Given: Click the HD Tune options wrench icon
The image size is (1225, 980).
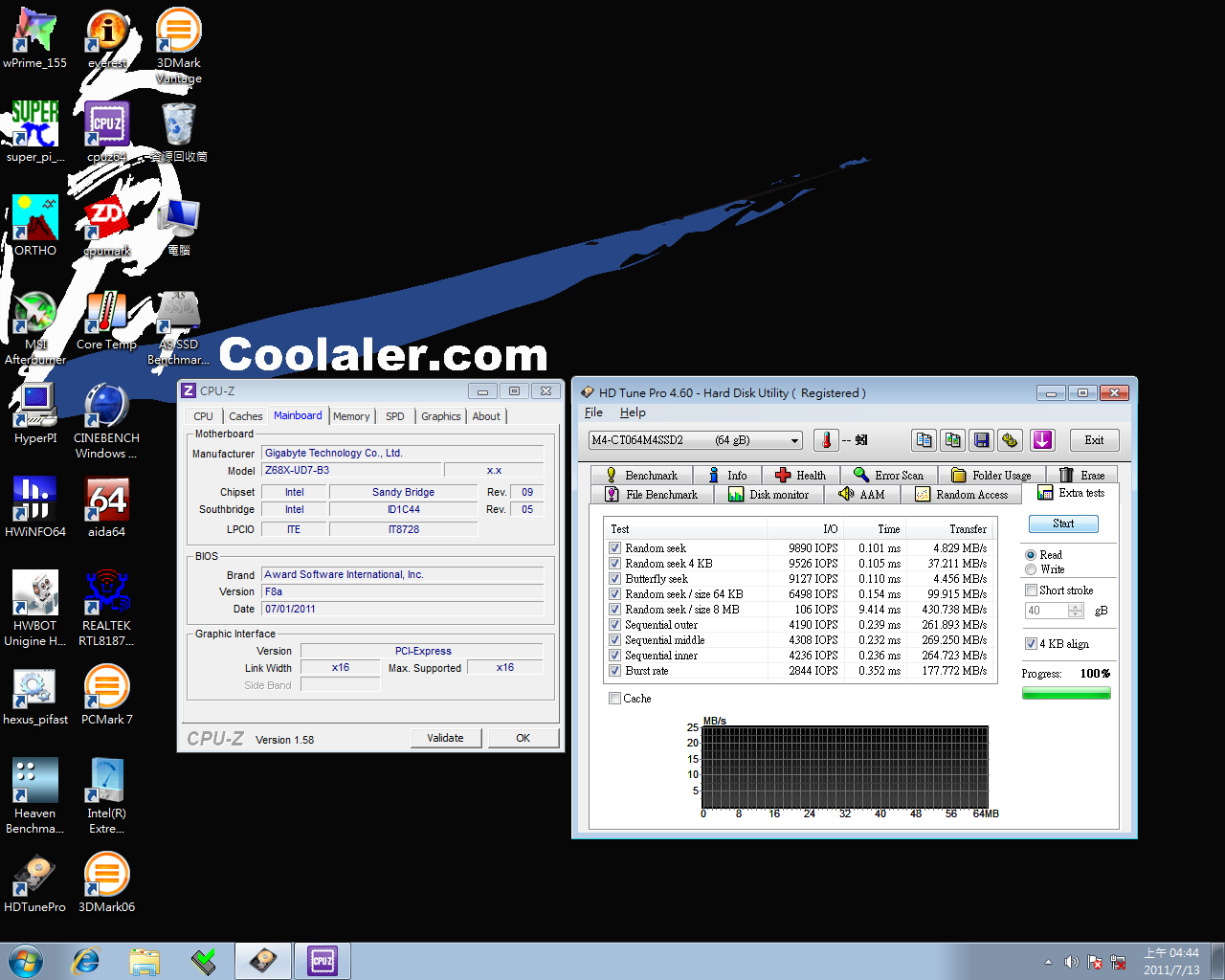Looking at the screenshot, I should pyautogui.click(x=1011, y=440).
